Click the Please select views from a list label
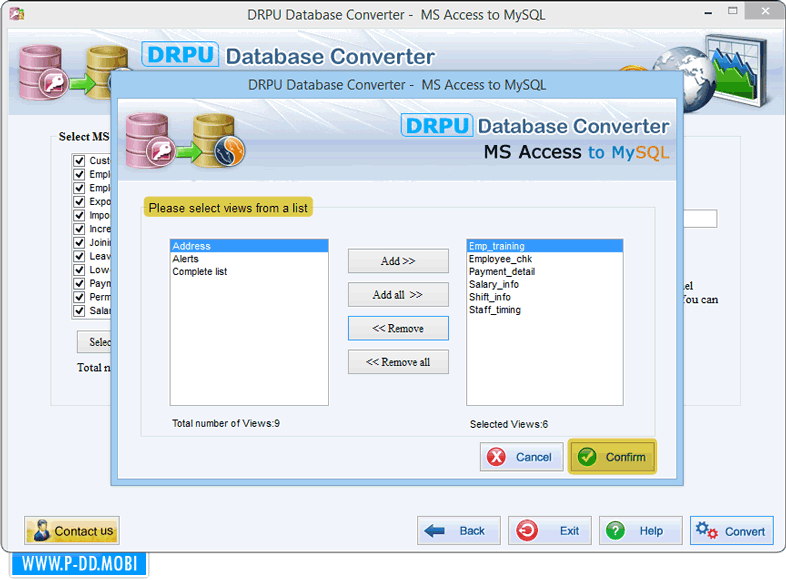Screen dimensions: 786x580 pyautogui.click(x=228, y=208)
